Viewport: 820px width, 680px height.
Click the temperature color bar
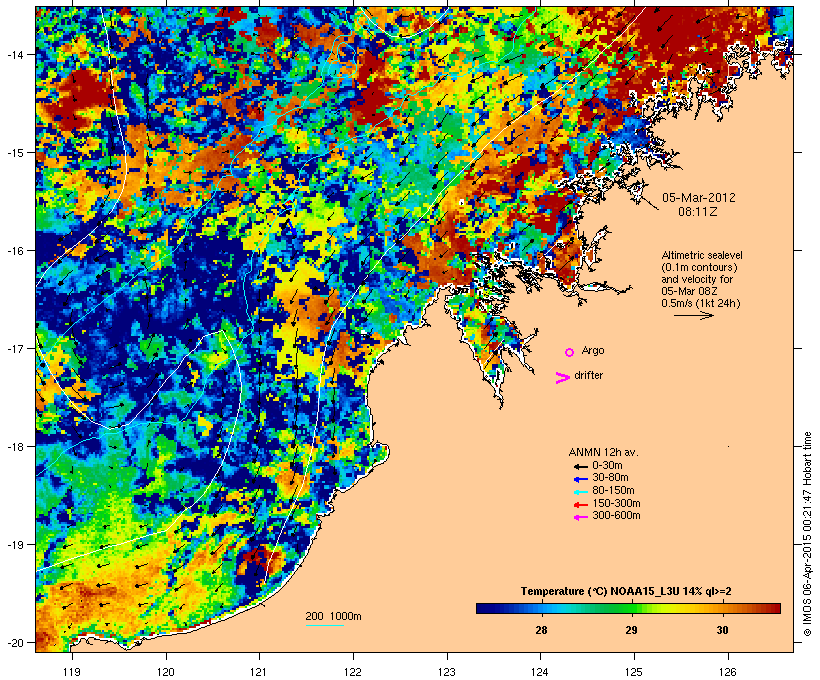pos(628,608)
